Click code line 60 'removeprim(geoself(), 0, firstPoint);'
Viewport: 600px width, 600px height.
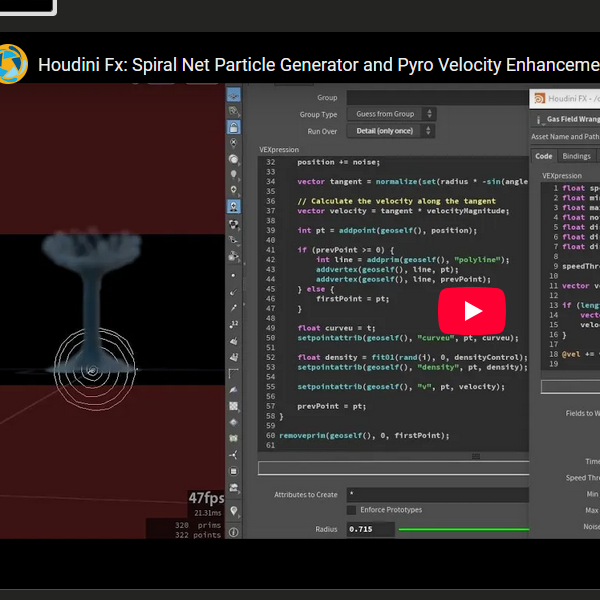click(x=364, y=435)
